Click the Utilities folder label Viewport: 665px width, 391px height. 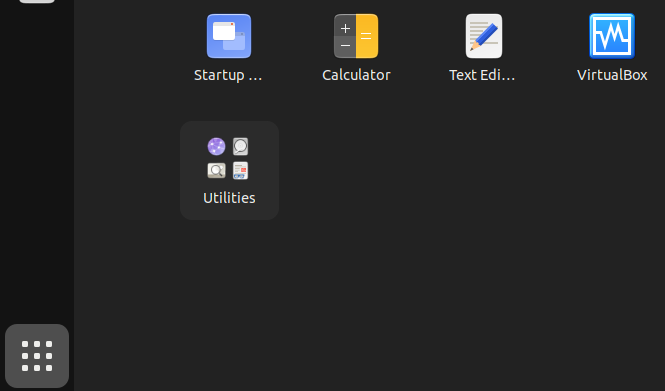pos(229,198)
